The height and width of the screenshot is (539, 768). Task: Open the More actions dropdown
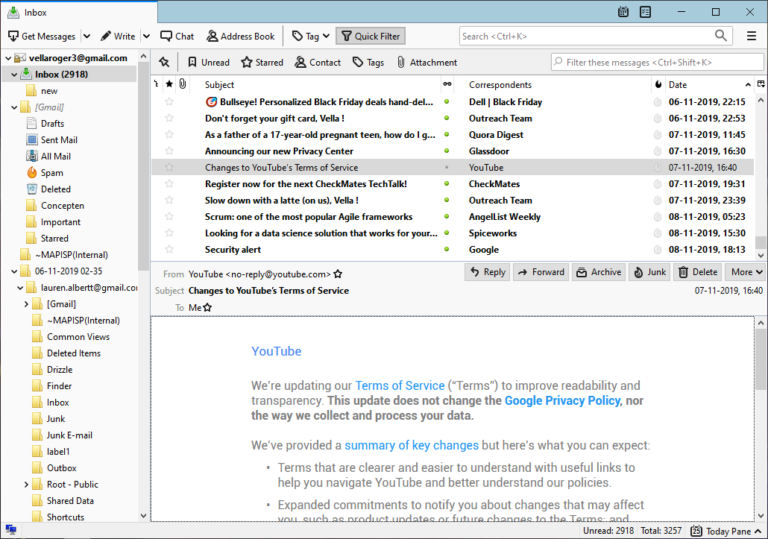(746, 272)
